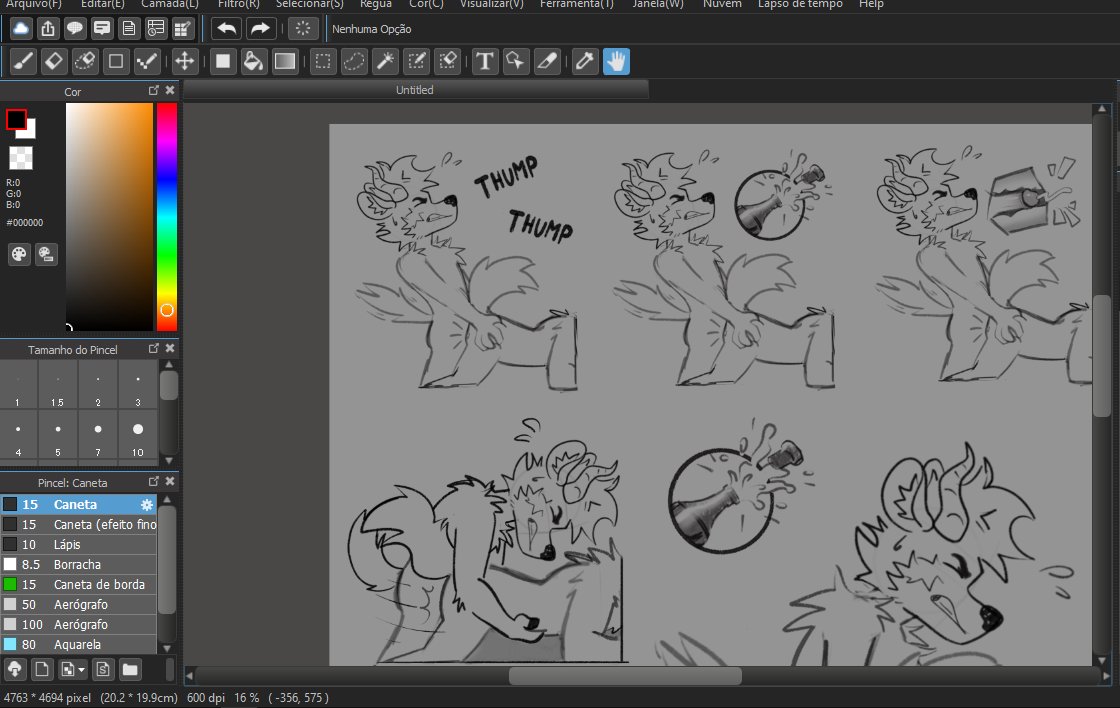1120x708 pixels.
Task: Pick a color in saturation square
Action: 109,216
